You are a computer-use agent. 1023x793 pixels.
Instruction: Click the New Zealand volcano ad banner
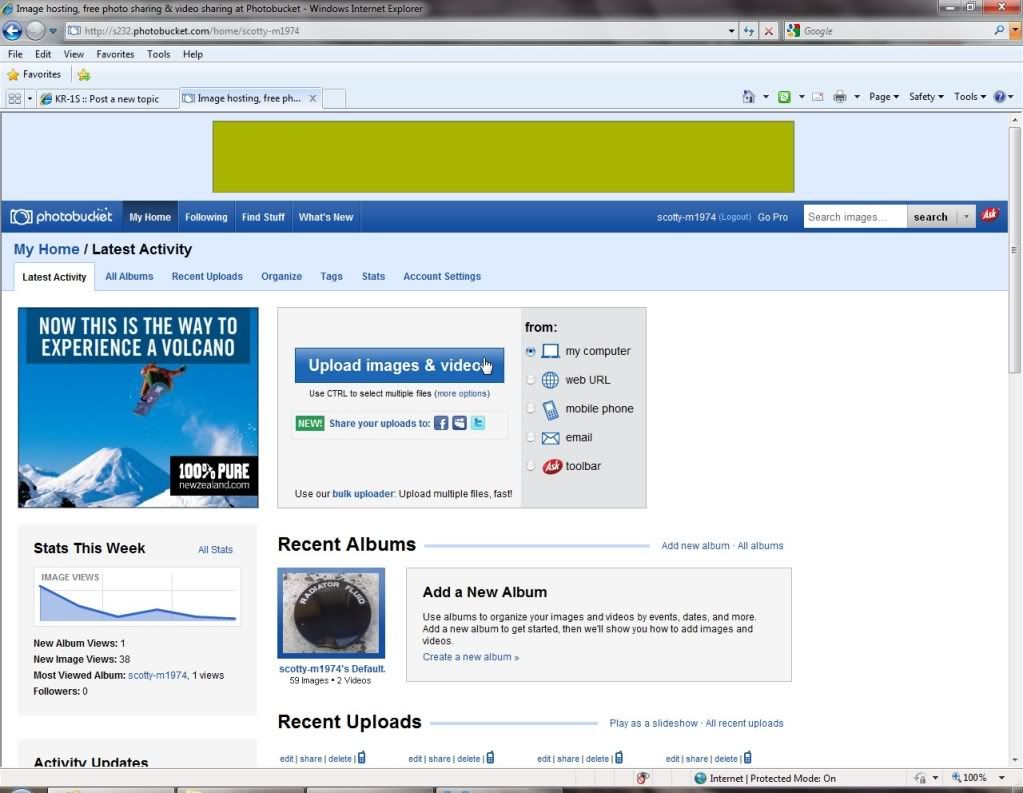[x=138, y=408]
